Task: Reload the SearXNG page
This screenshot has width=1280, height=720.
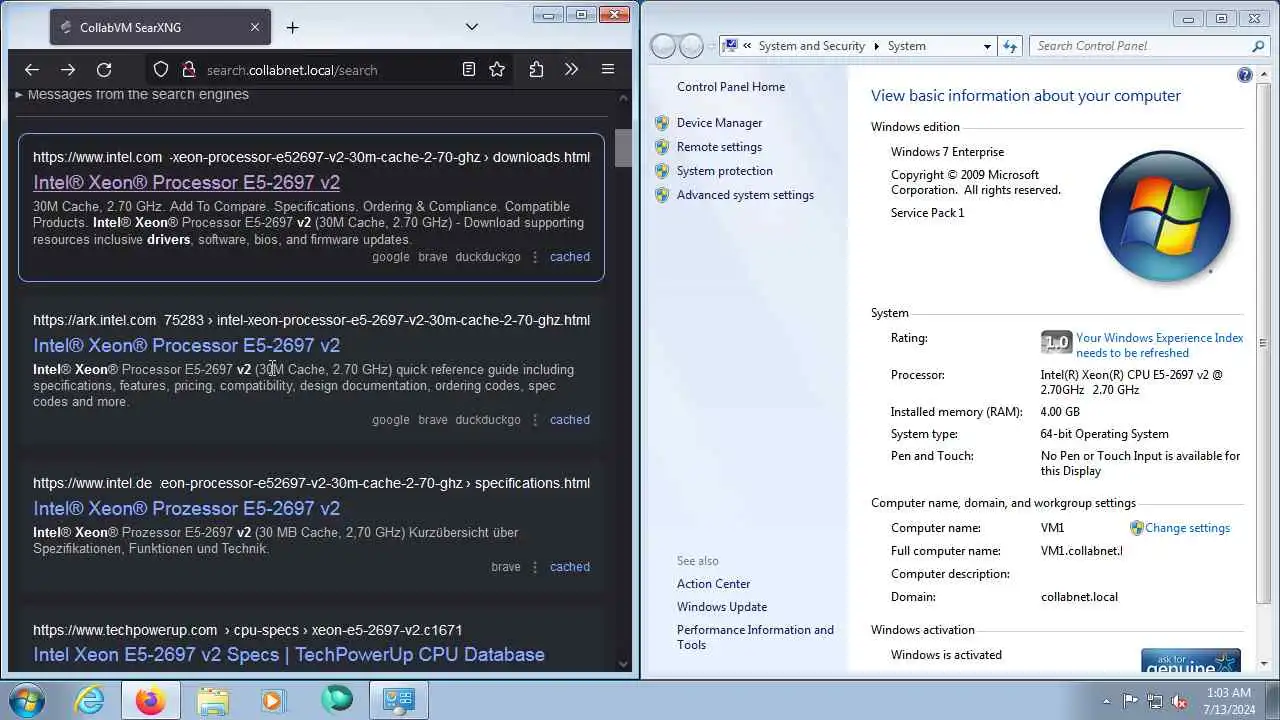Action: (x=104, y=70)
